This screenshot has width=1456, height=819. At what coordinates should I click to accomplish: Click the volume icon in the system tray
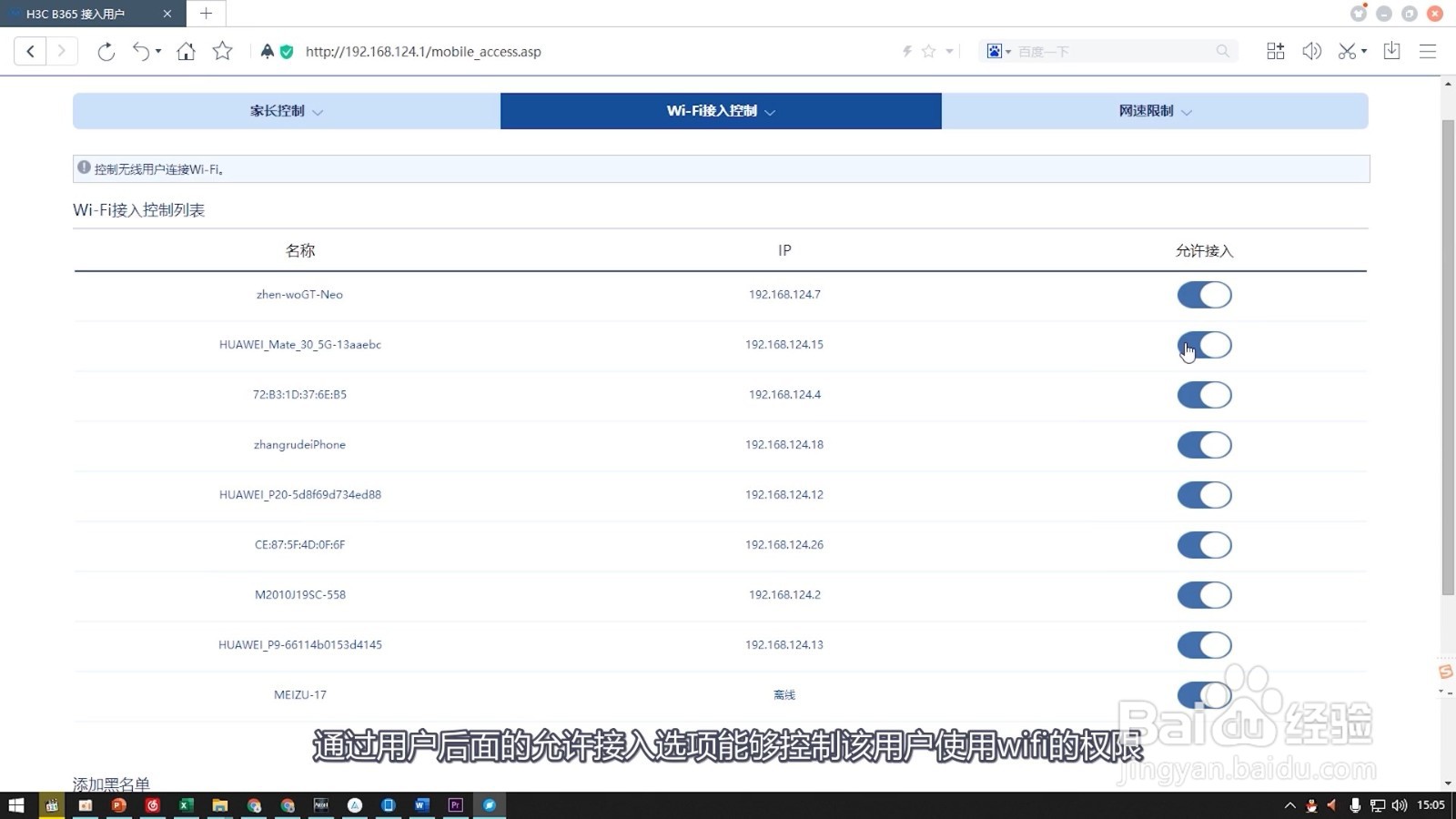pos(1400,805)
